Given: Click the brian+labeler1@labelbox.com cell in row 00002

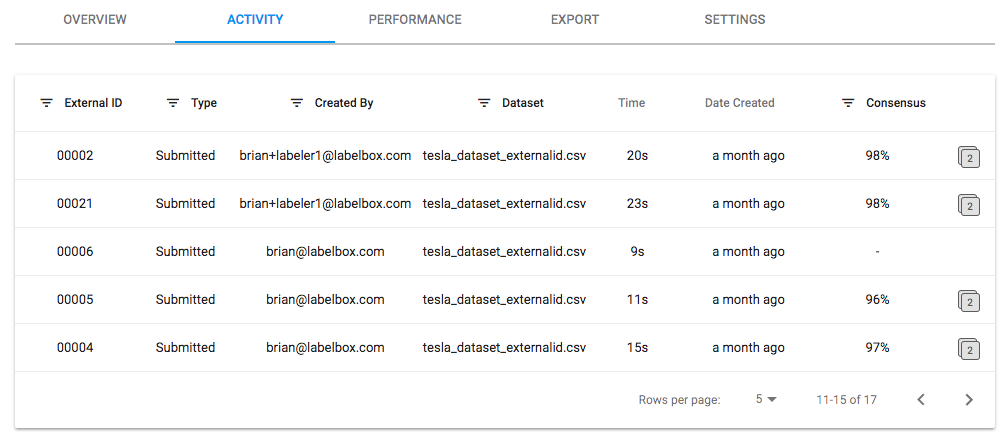Looking at the screenshot, I should tap(325, 156).
